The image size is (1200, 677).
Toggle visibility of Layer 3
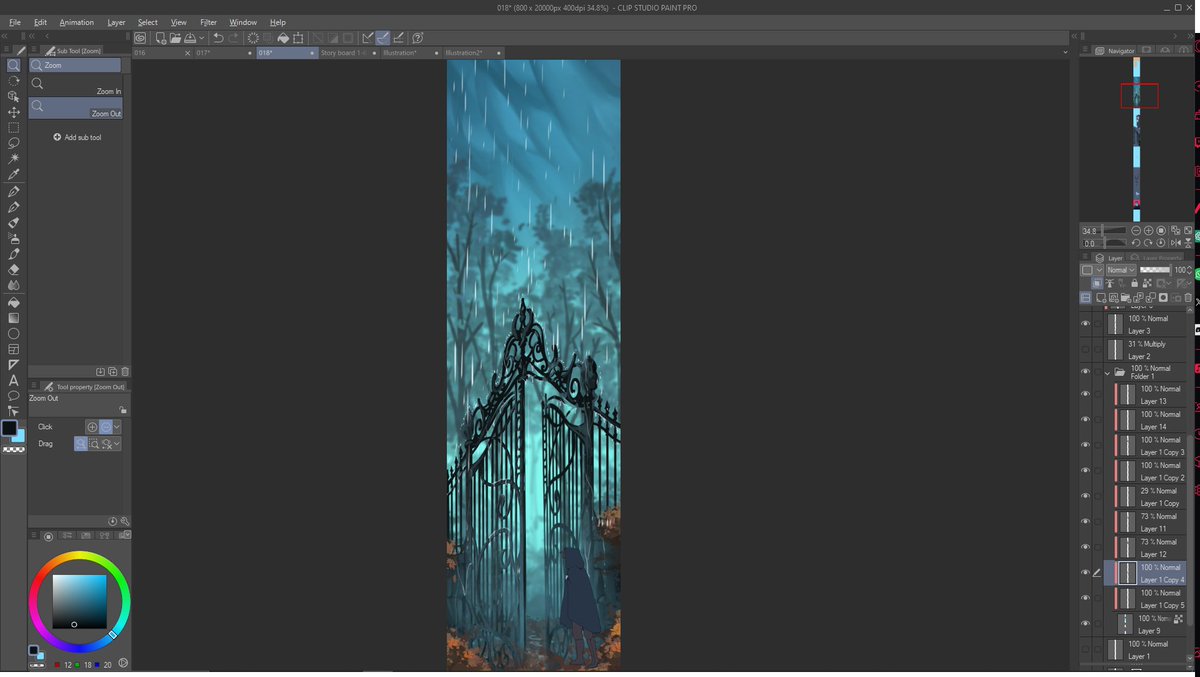tap(1085, 323)
